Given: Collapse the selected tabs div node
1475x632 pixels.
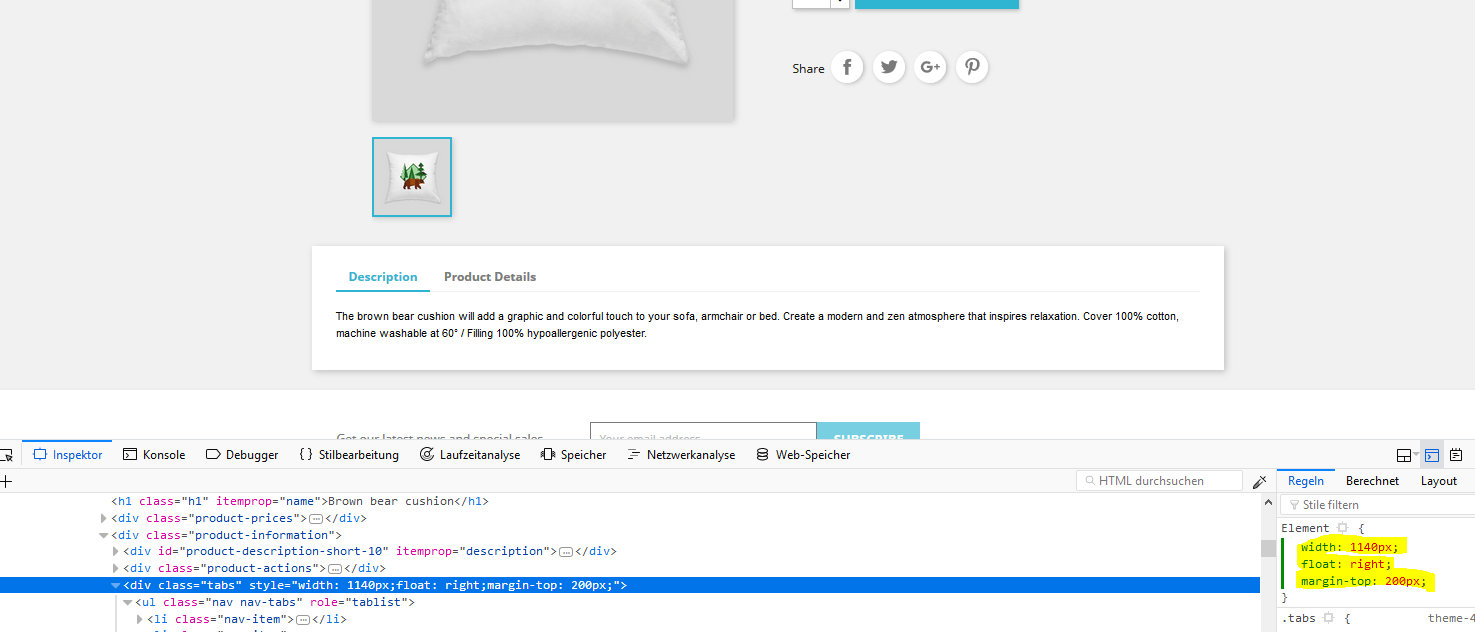Looking at the screenshot, I should pos(116,585).
